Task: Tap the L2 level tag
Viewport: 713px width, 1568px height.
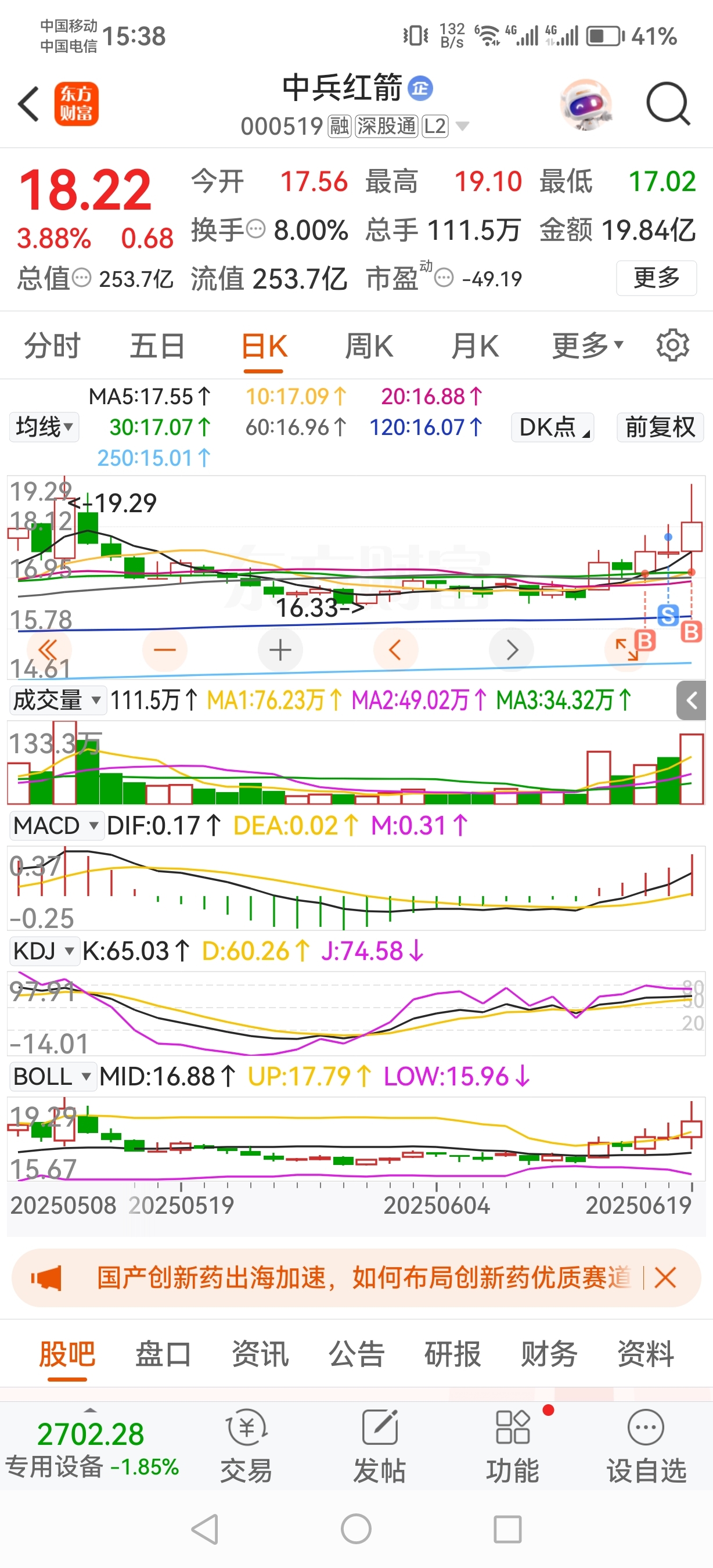Action: [435, 126]
